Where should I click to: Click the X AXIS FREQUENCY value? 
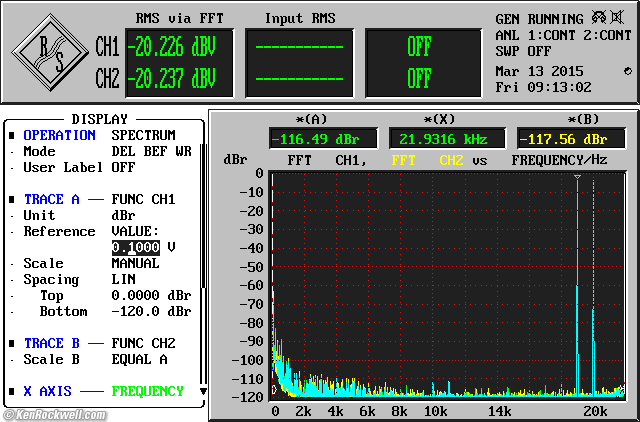pos(147,391)
